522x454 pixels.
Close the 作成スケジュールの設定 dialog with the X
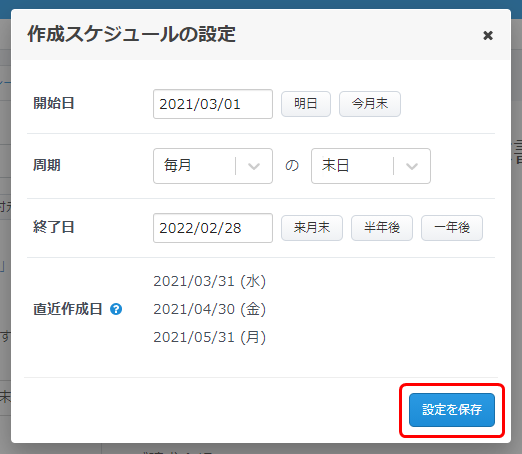click(488, 35)
